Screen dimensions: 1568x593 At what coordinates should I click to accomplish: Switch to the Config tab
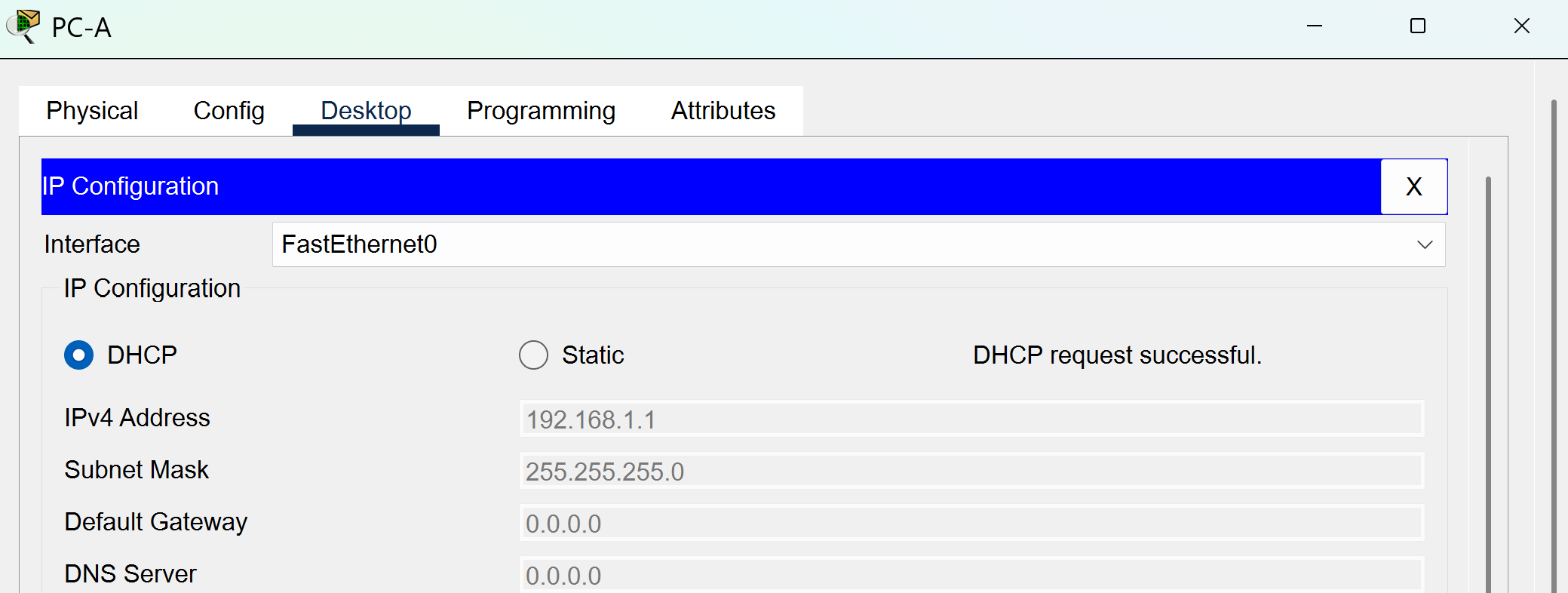229,111
